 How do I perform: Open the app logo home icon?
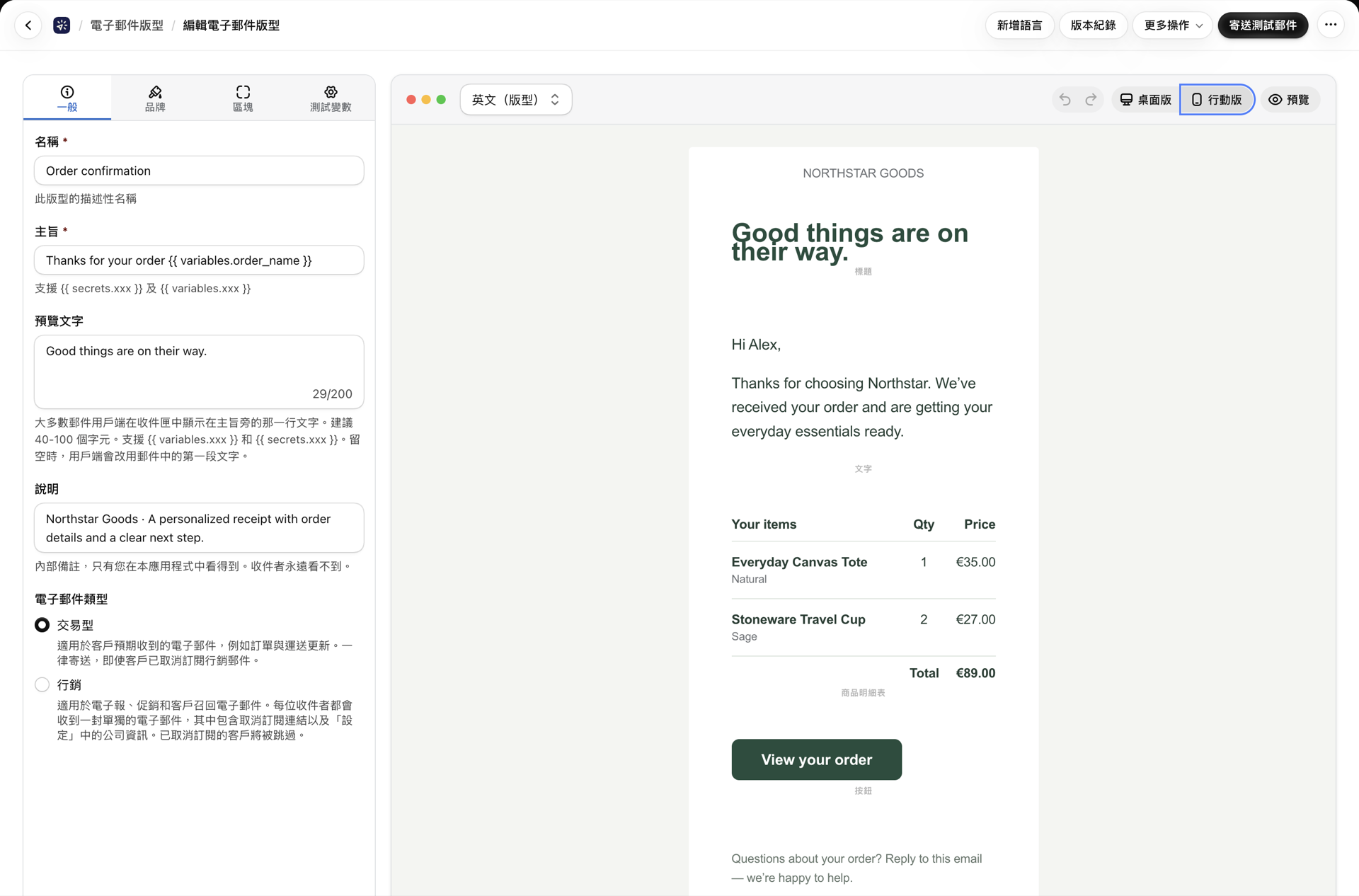point(62,25)
